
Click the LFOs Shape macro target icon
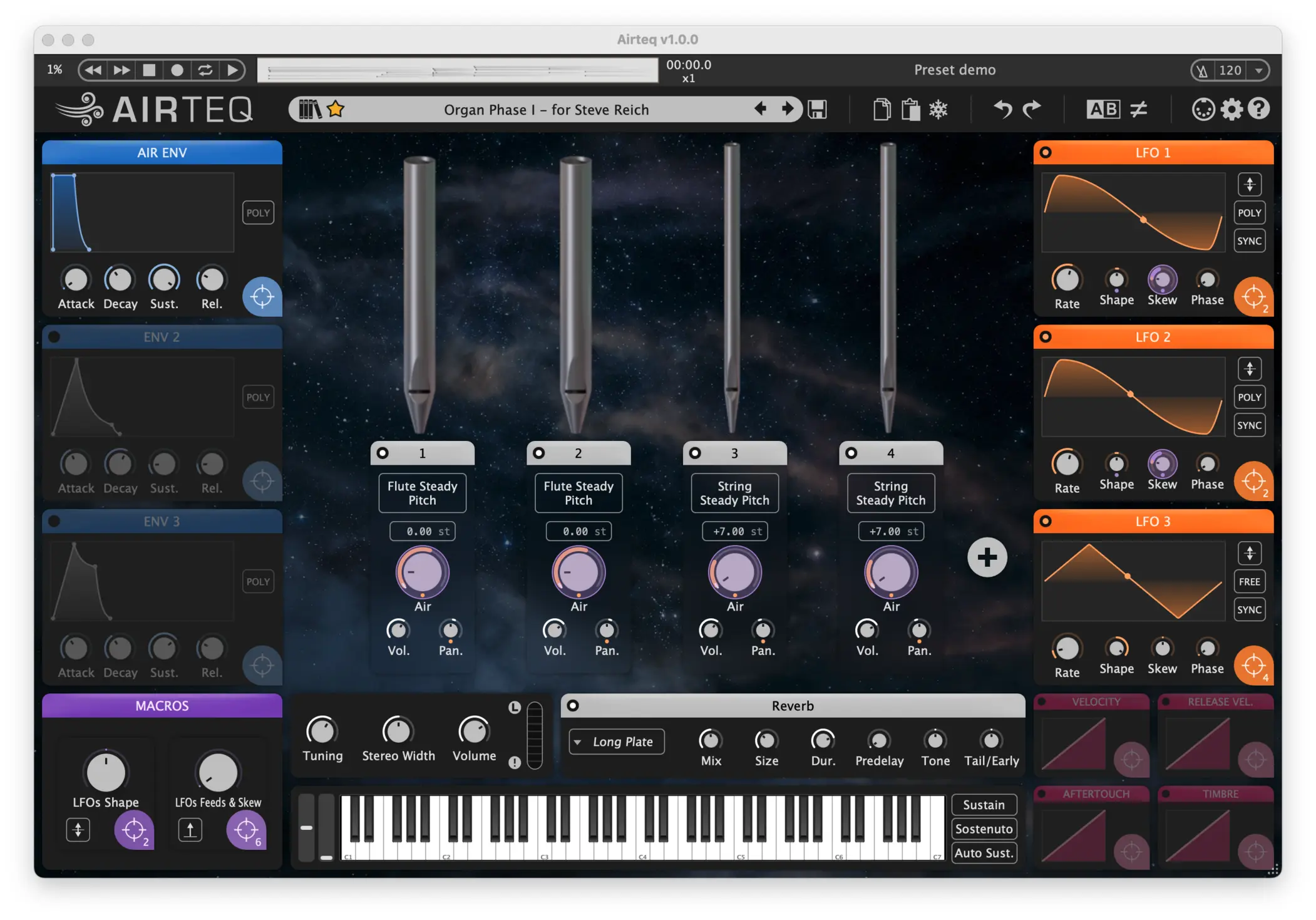tap(133, 830)
